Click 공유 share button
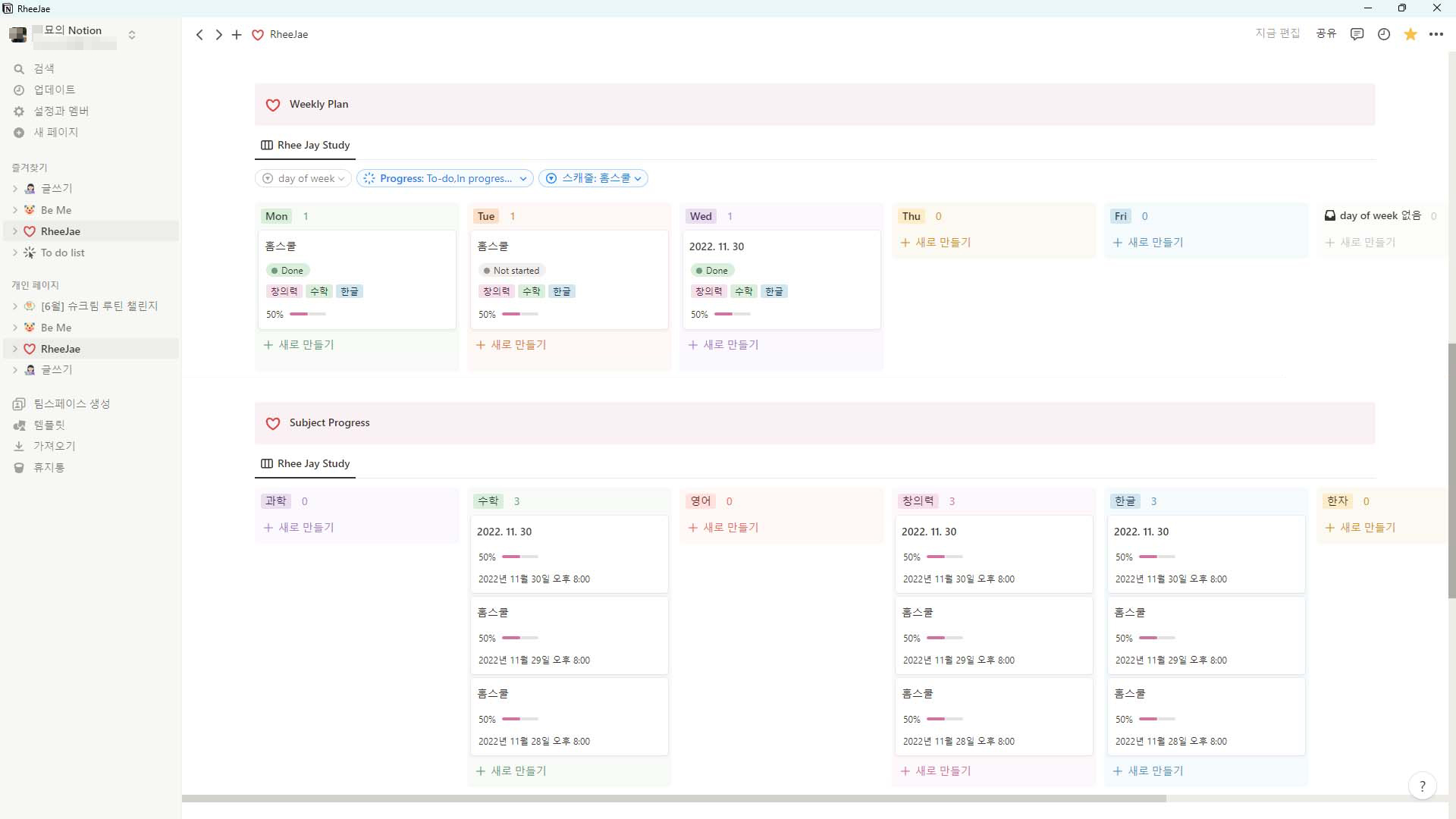The image size is (1456, 819). (x=1326, y=34)
